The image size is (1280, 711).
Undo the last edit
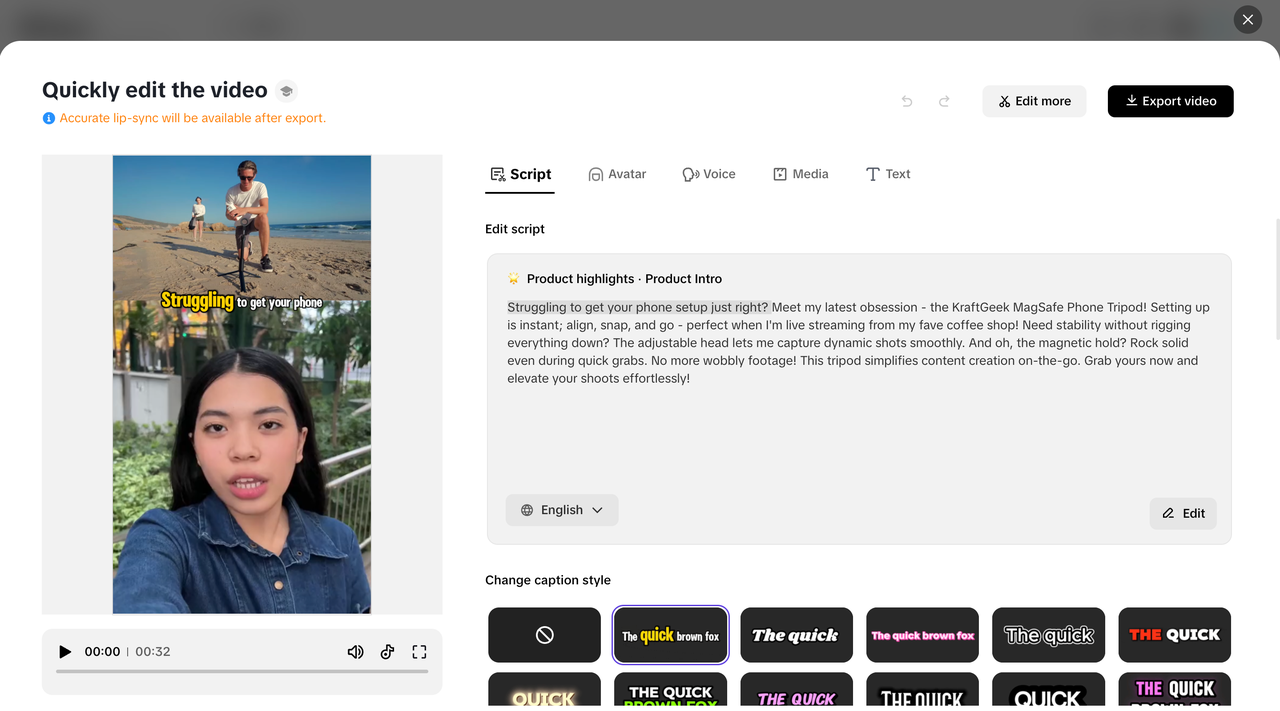pos(906,101)
